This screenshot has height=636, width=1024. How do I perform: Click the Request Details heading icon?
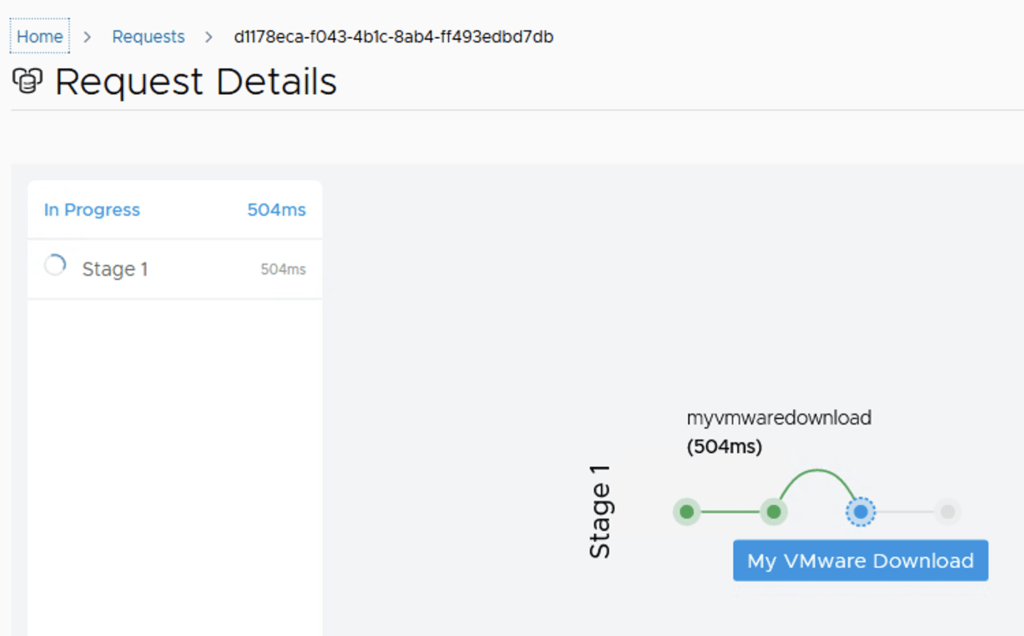tap(27, 81)
